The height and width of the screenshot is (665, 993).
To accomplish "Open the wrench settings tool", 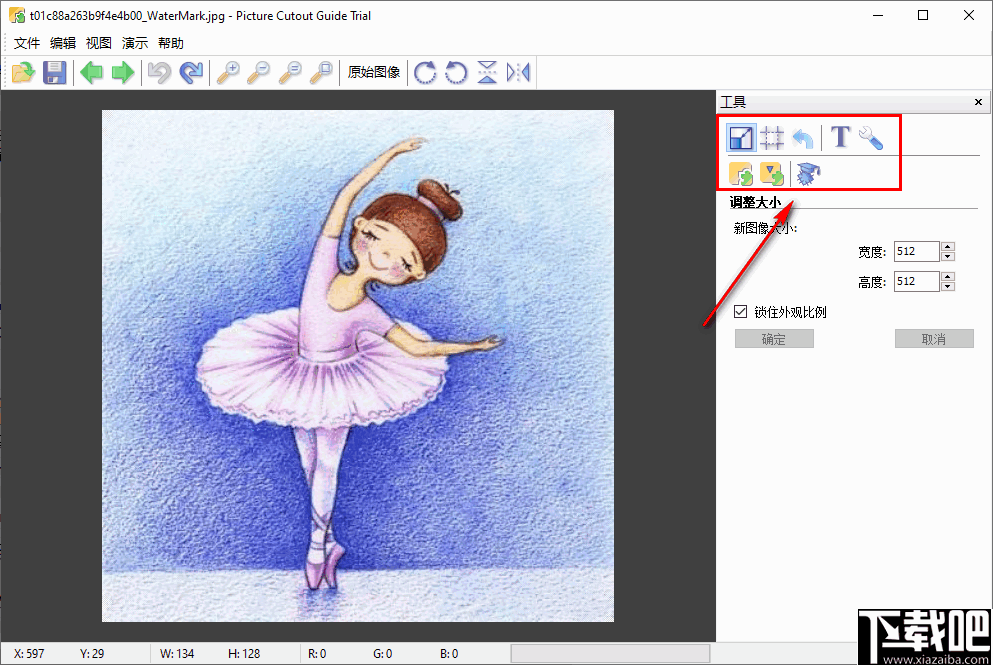I will [871, 137].
